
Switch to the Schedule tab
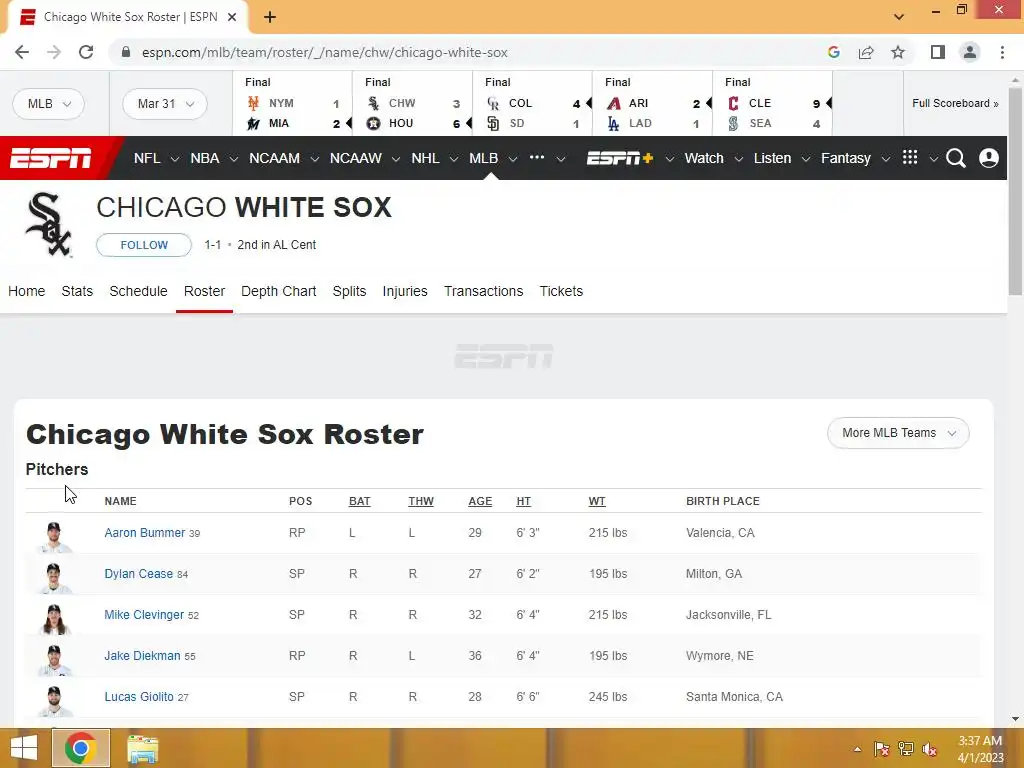(138, 291)
